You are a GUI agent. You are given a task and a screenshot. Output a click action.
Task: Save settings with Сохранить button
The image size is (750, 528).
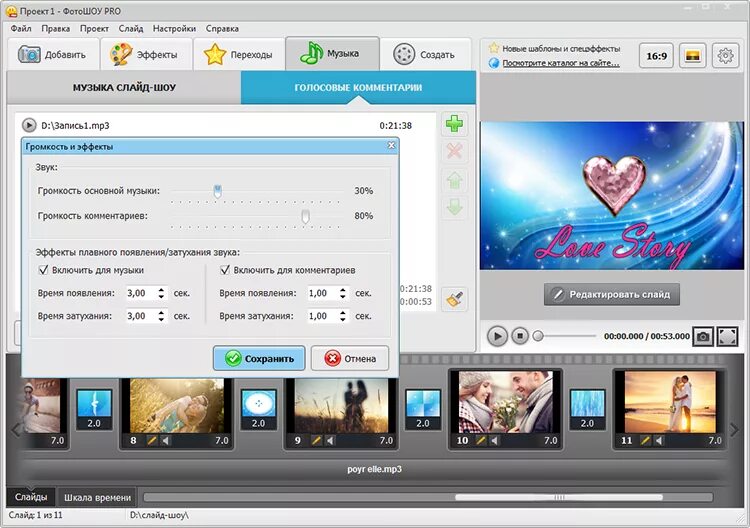[259, 358]
